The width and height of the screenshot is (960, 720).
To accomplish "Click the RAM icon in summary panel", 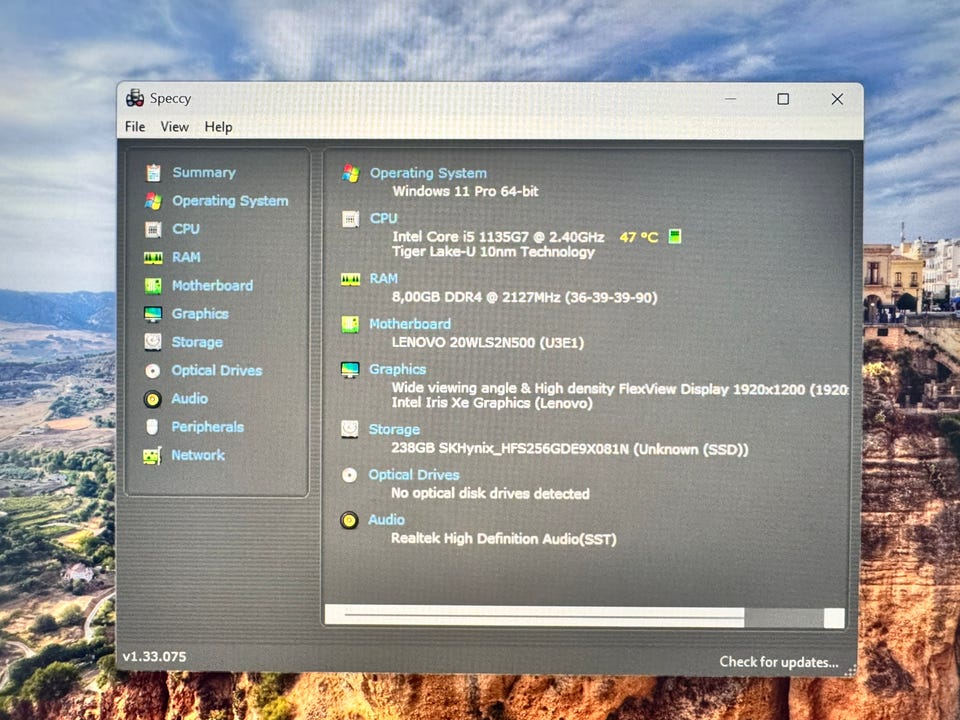I will [350, 279].
